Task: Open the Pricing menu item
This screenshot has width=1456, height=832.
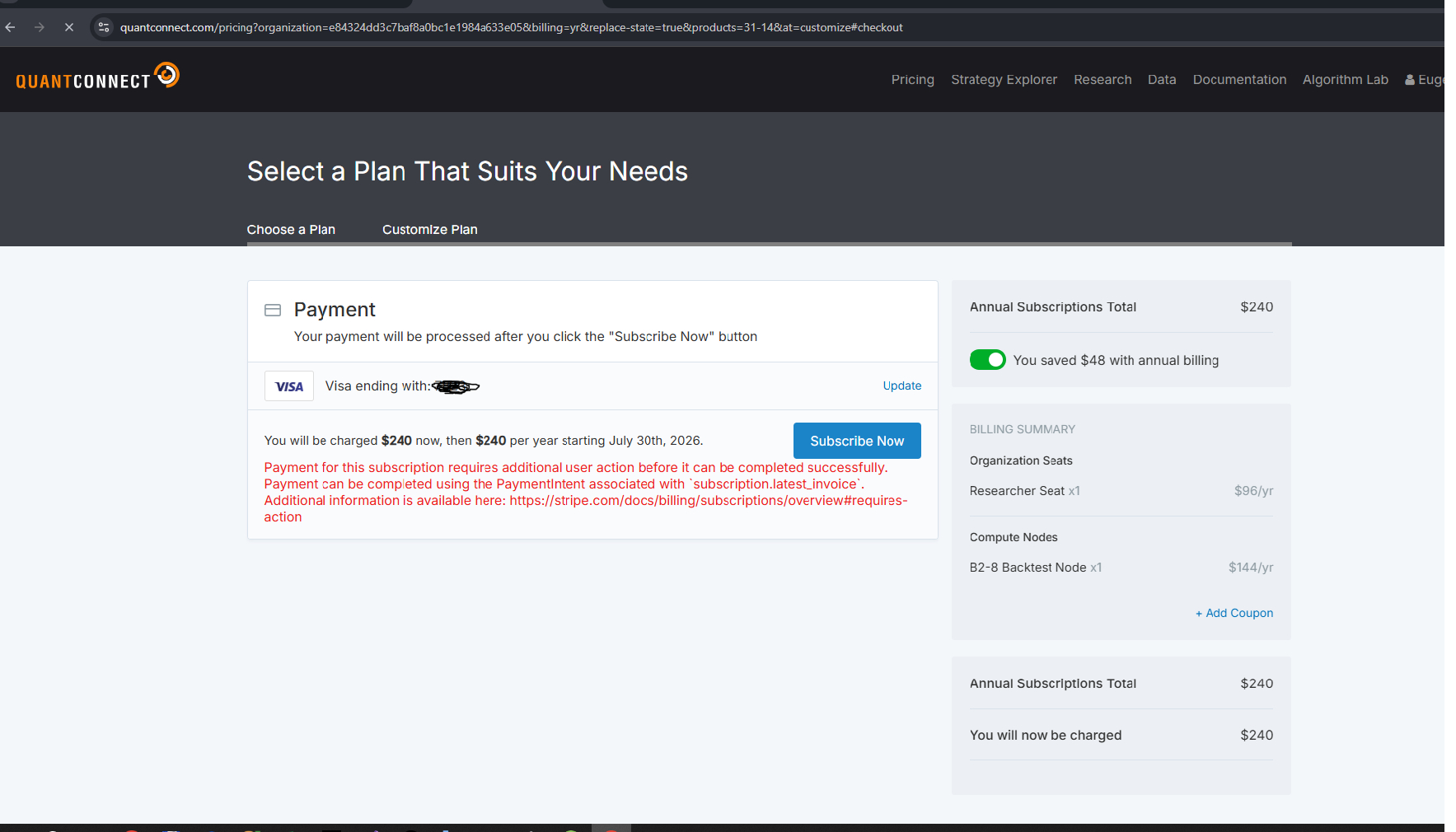Action: pyautogui.click(x=912, y=80)
